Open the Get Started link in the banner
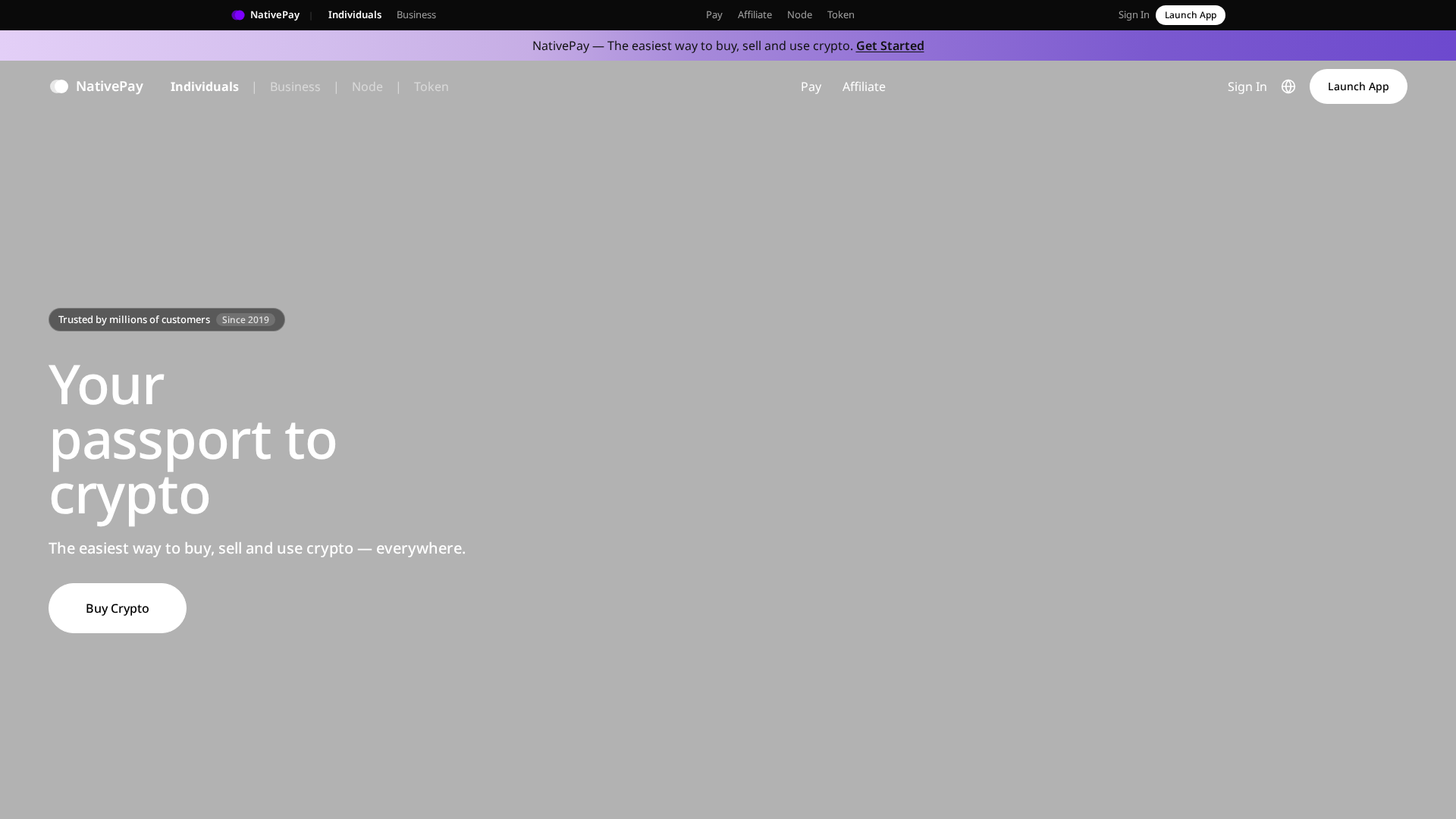The image size is (1456, 819). tap(889, 45)
